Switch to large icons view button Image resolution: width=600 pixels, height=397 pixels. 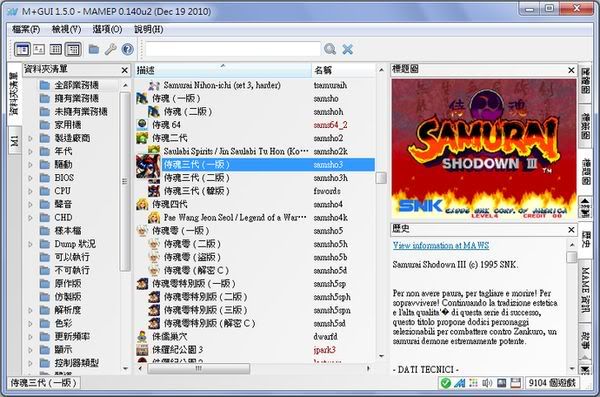click(39, 49)
